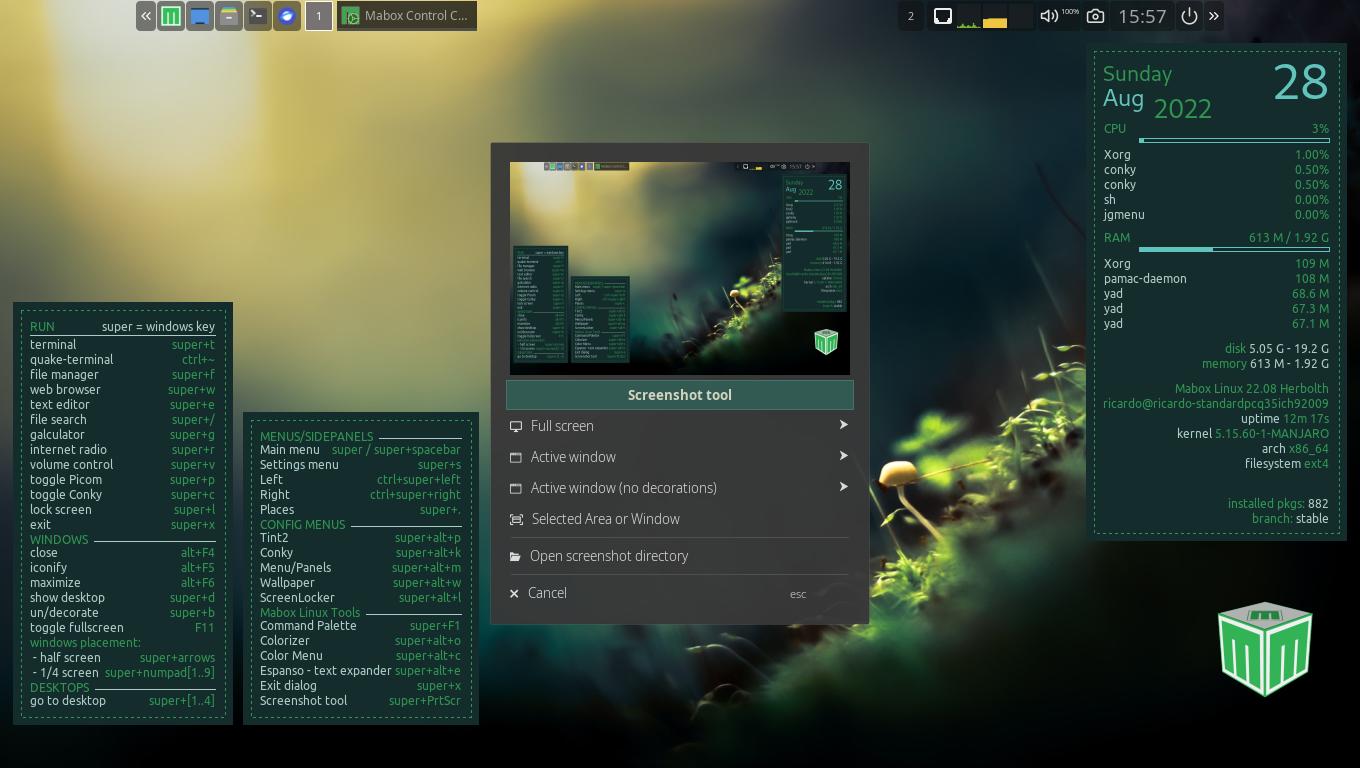The width and height of the screenshot is (1360, 768).
Task: Click the yellow memory graph in panel
Action: click(994, 16)
